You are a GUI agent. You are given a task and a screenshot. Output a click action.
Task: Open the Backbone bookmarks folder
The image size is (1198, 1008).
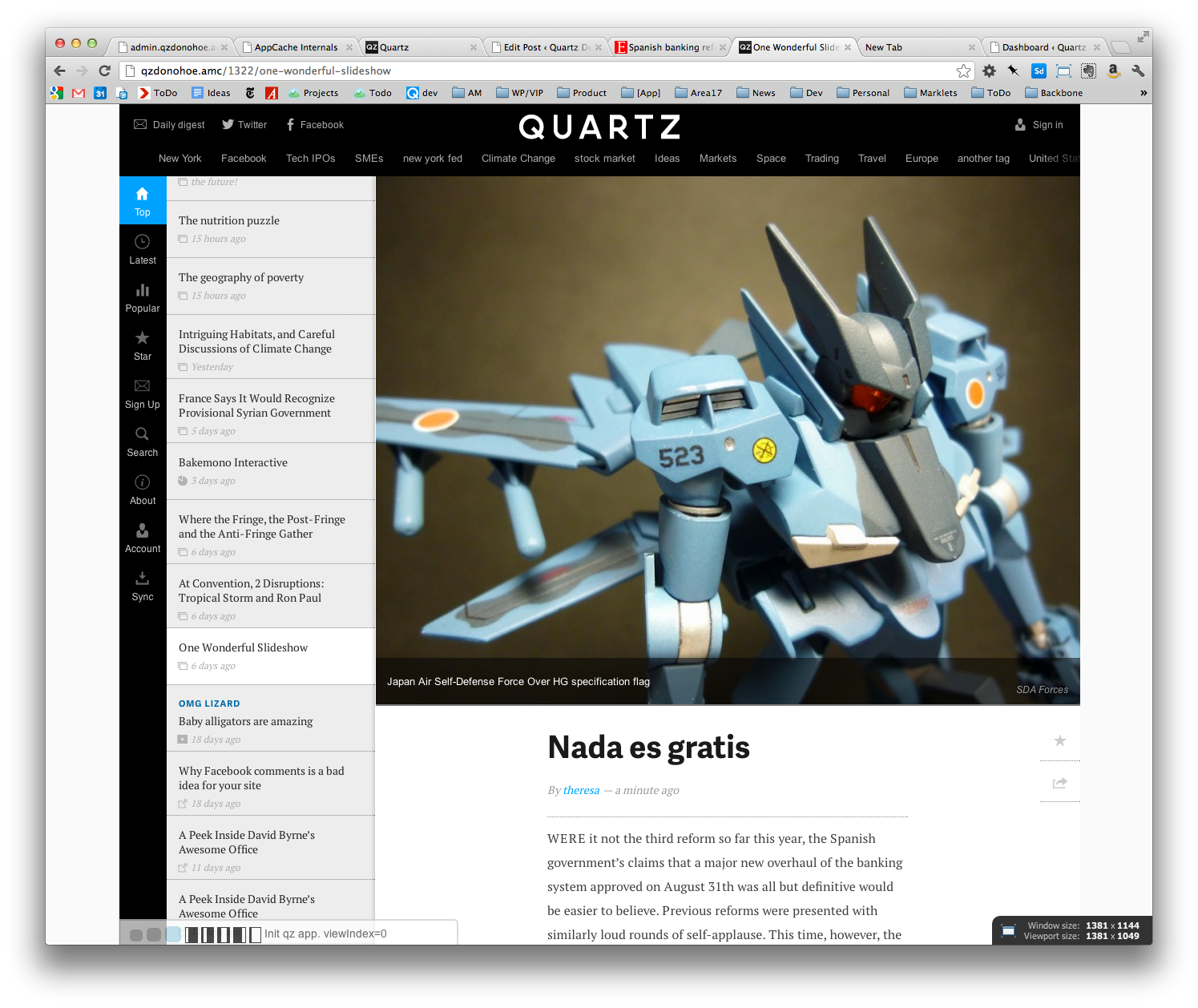pos(1054,93)
